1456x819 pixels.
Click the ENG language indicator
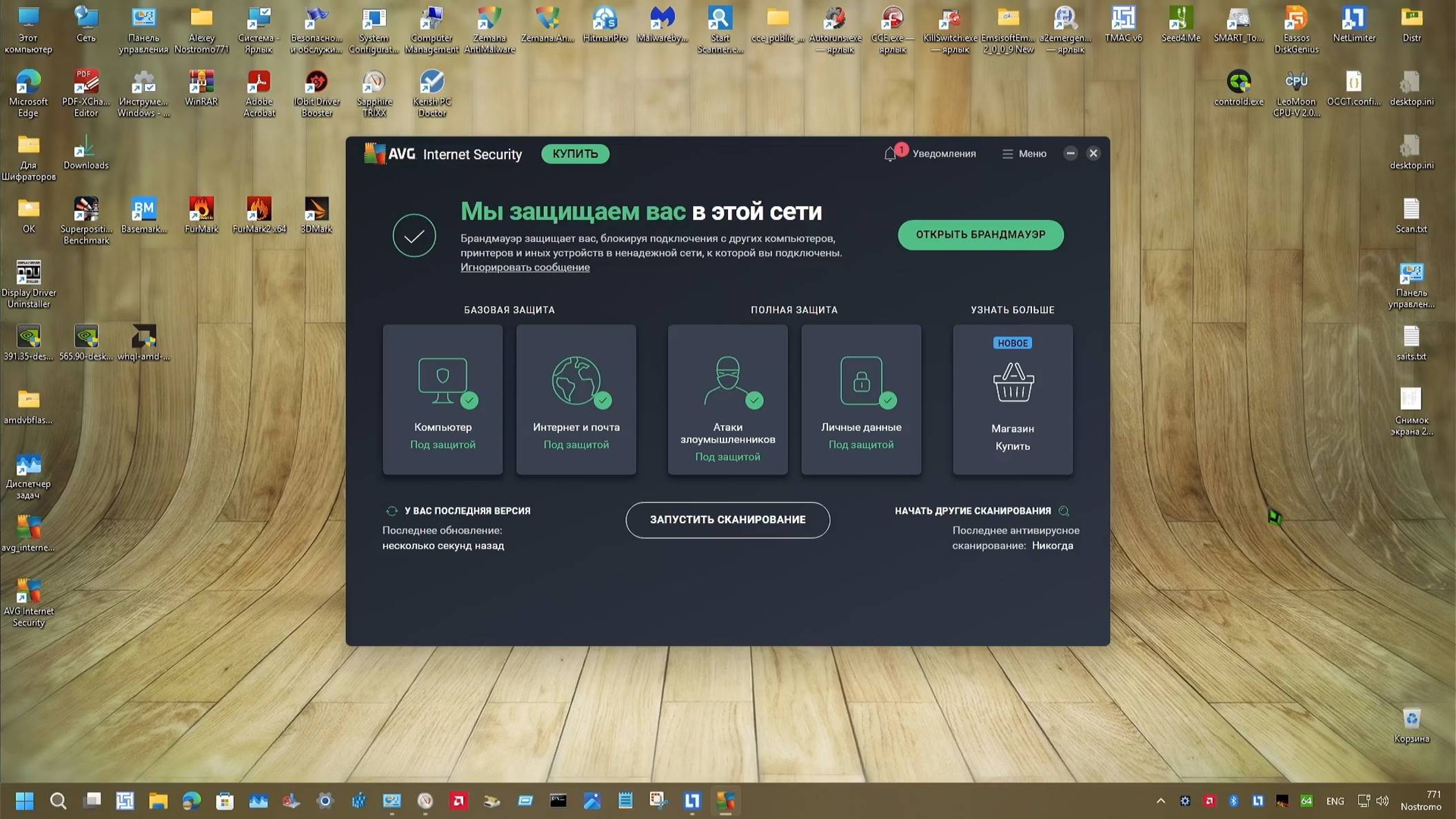coord(1335,801)
